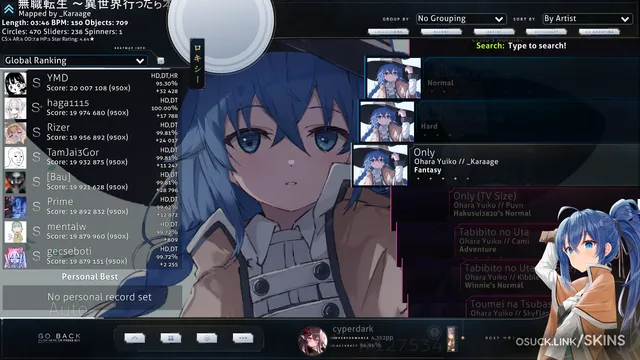
Task: Click the Normal difficulty thumbnail image
Action: click(x=394, y=78)
